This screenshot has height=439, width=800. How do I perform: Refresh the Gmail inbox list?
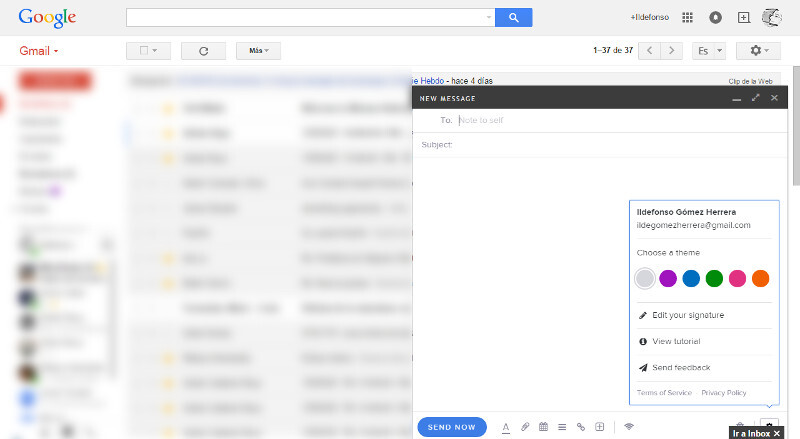pos(203,50)
